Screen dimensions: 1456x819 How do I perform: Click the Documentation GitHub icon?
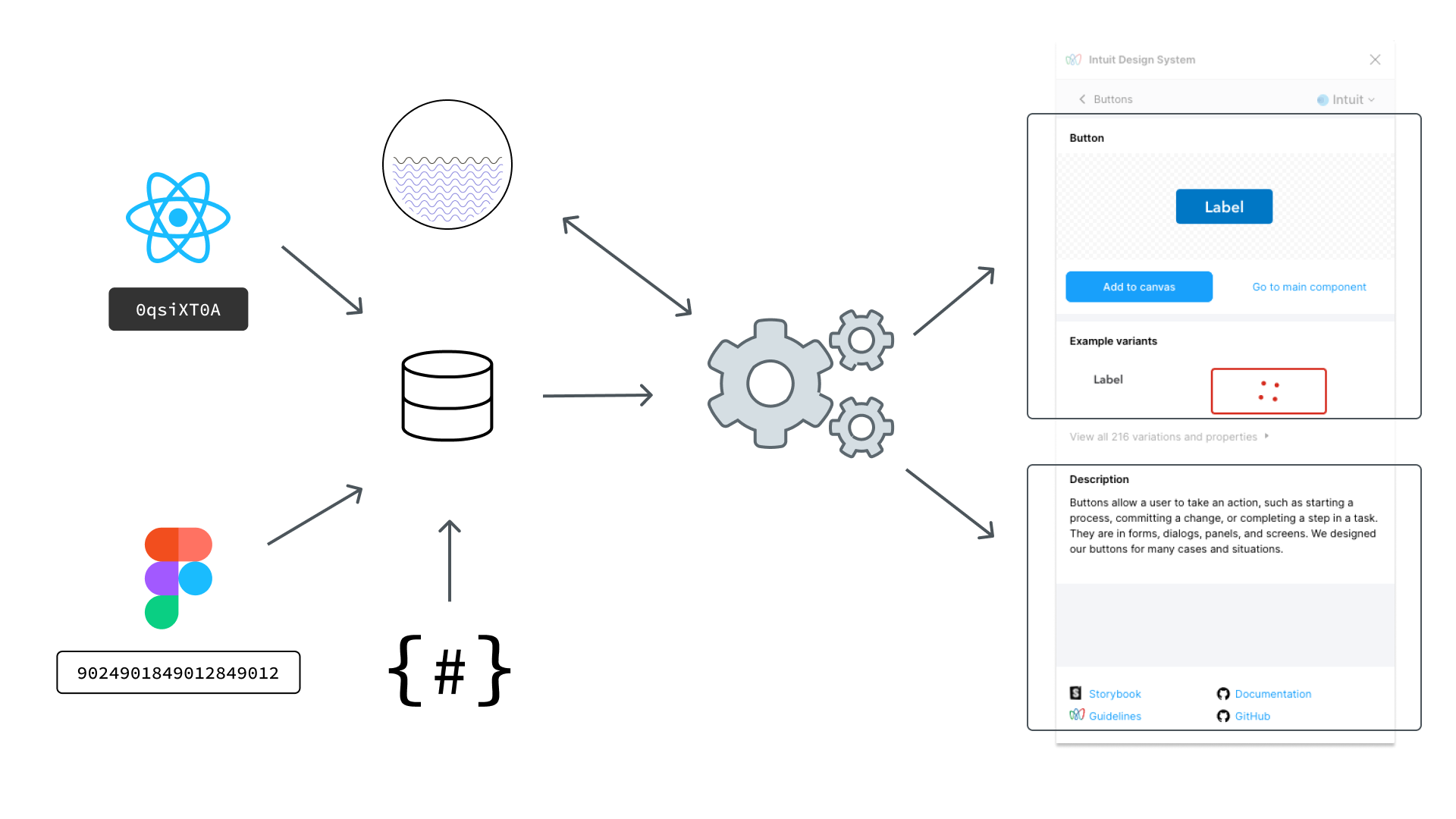(x=1223, y=693)
